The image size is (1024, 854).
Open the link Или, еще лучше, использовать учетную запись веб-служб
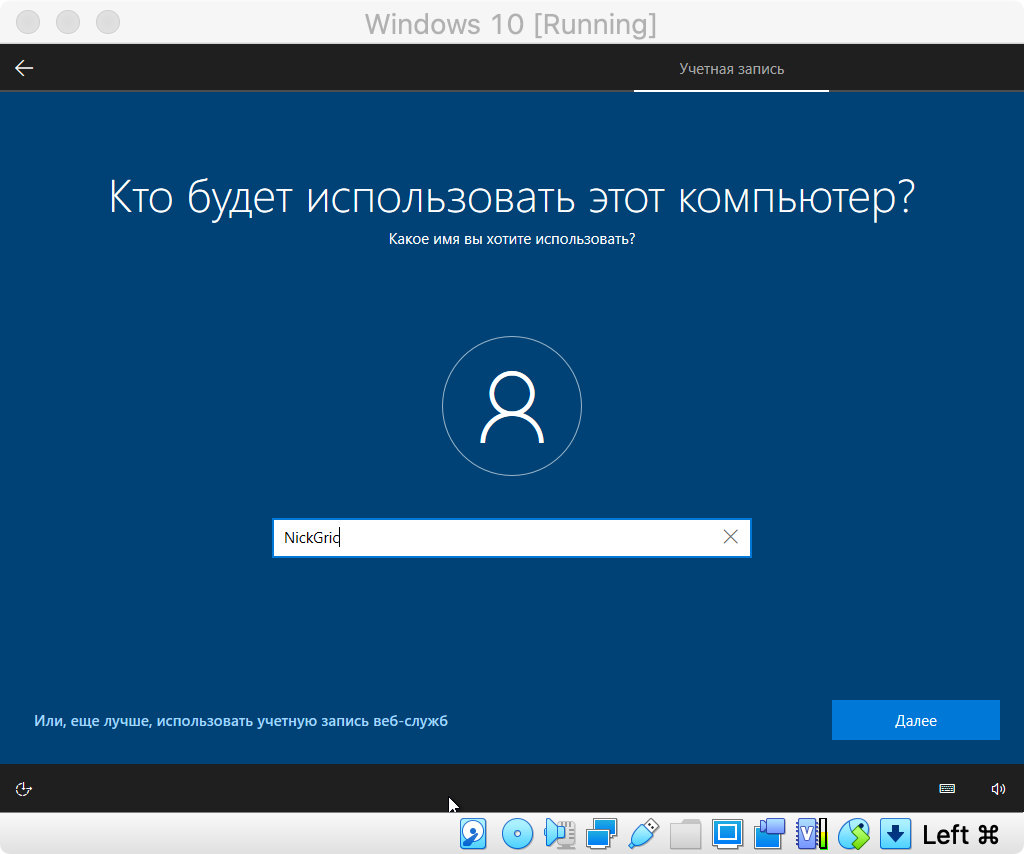(241, 721)
